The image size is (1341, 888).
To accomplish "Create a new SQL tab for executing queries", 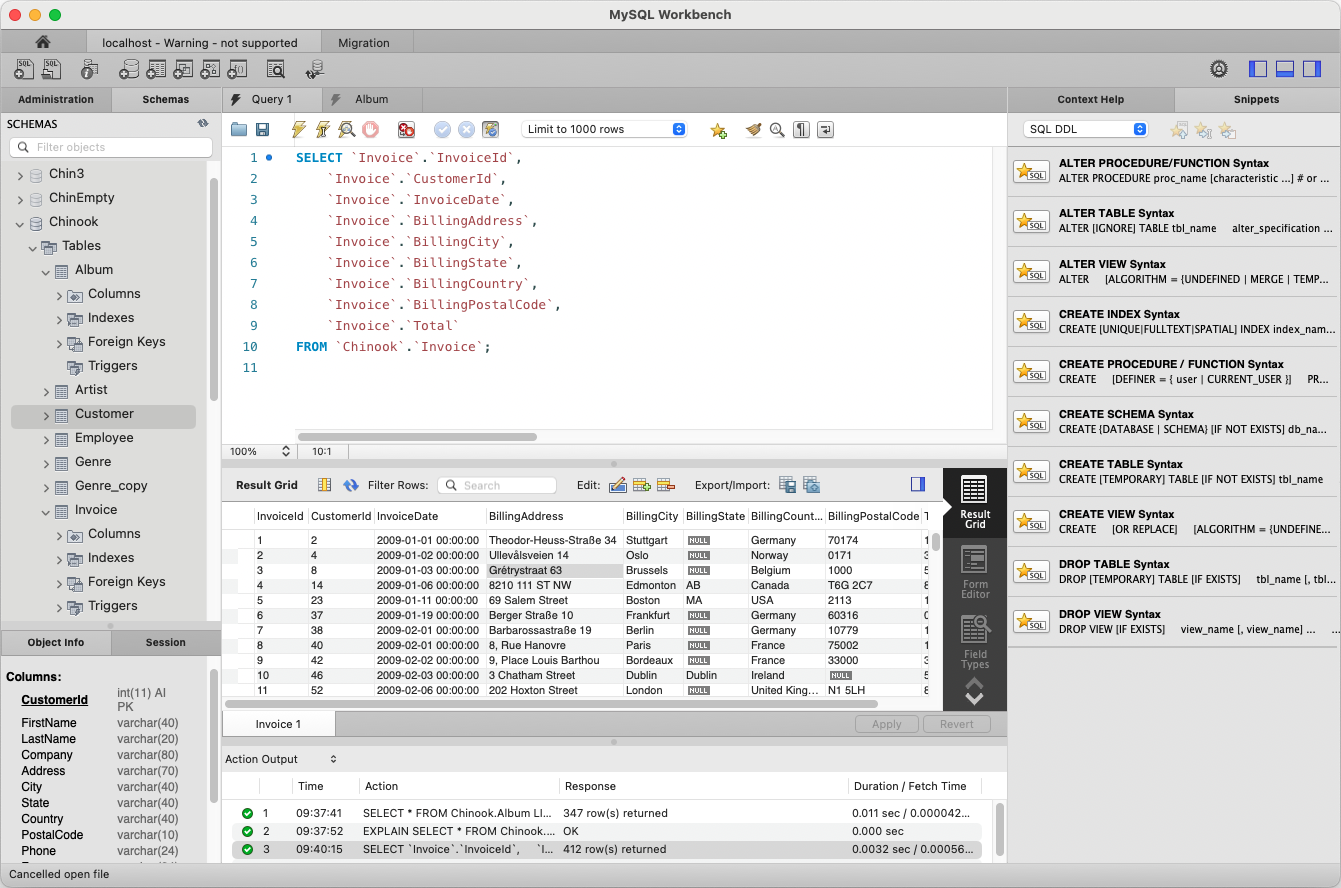I will (x=23, y=69).
